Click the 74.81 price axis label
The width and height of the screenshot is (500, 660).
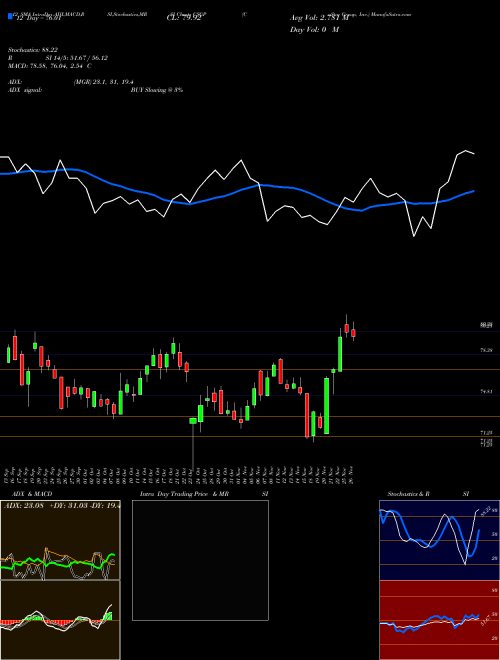point(487,391)
